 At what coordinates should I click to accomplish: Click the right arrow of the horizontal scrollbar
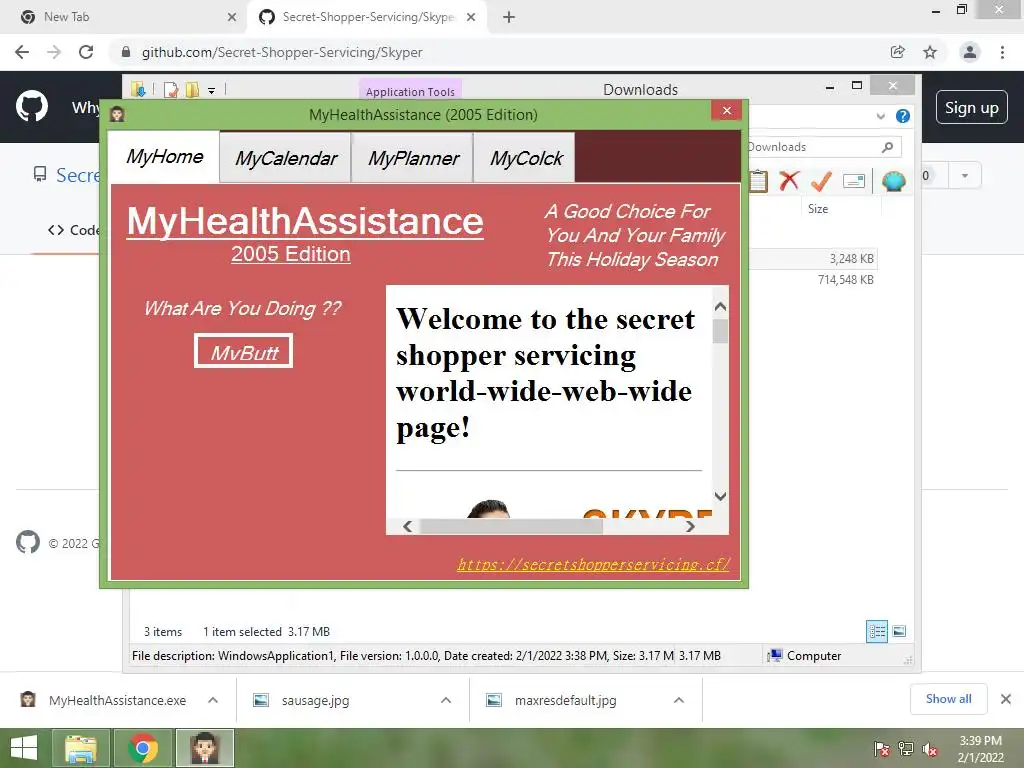(690, 526)
